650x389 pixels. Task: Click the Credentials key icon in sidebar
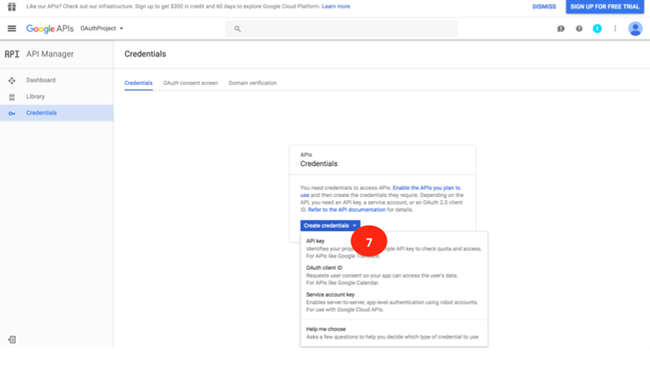point(12,113)
